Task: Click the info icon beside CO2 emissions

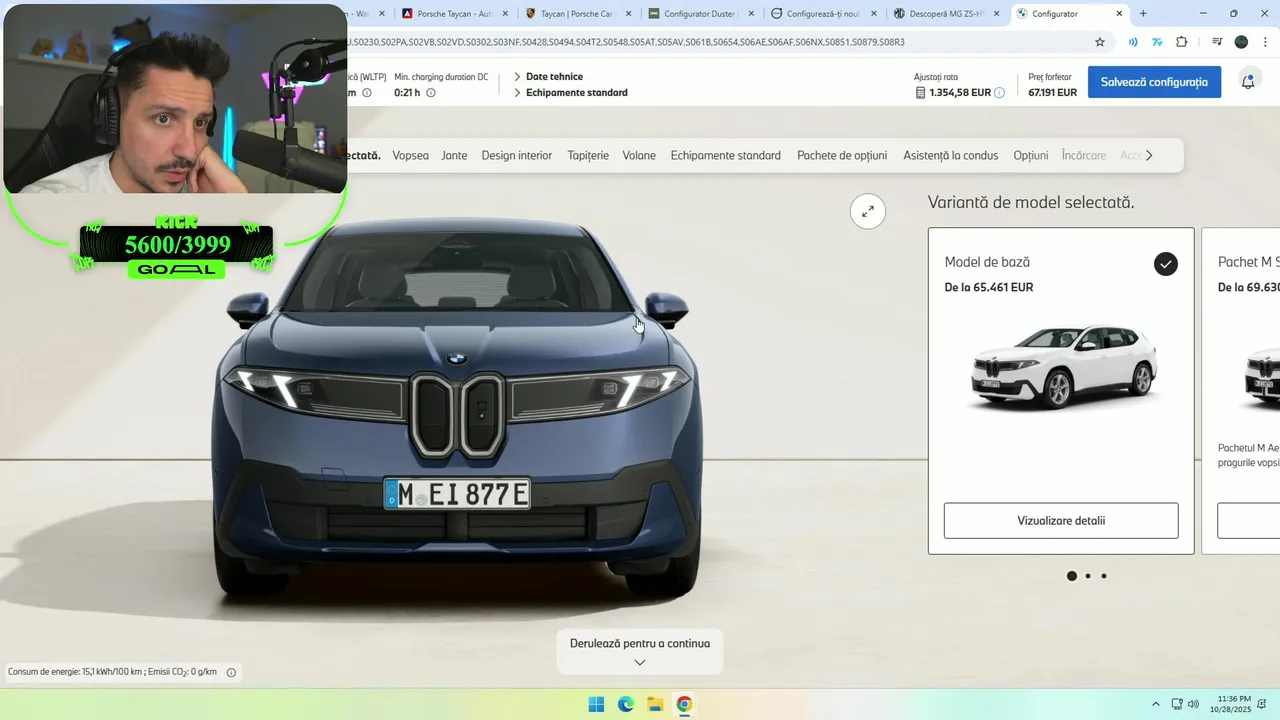Action: tap(231, 672)
